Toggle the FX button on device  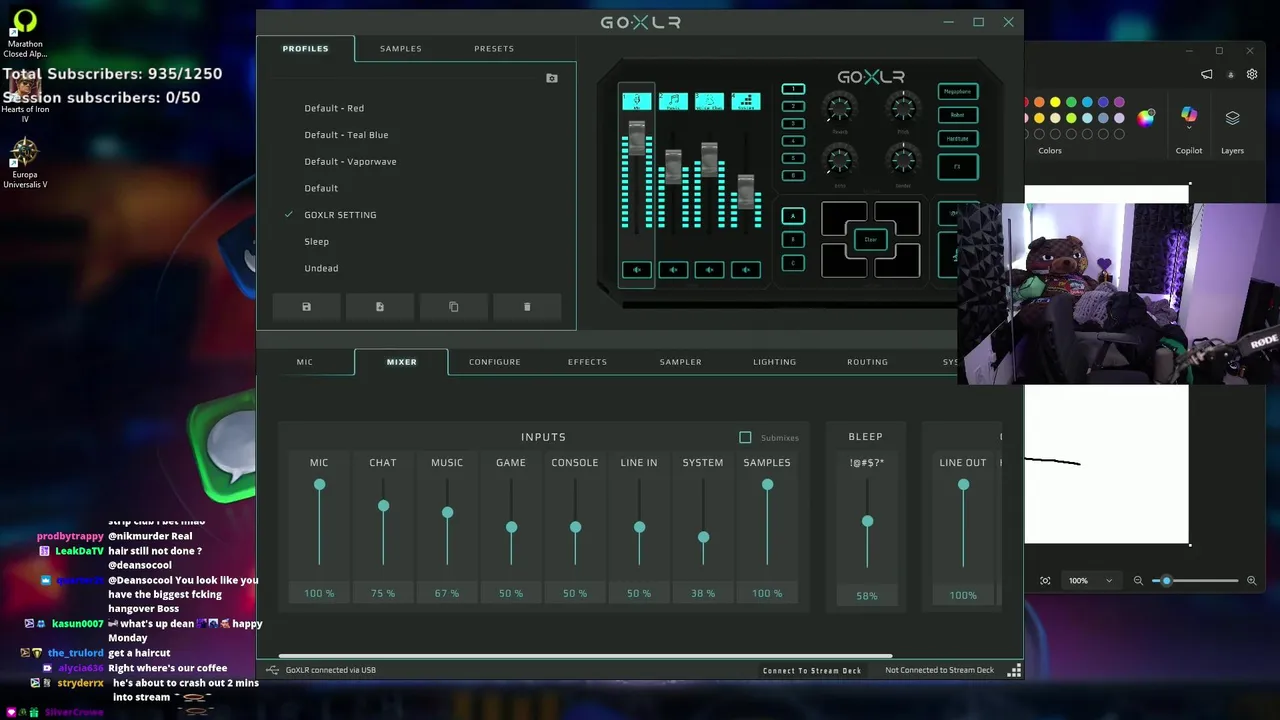click(958, 167)
